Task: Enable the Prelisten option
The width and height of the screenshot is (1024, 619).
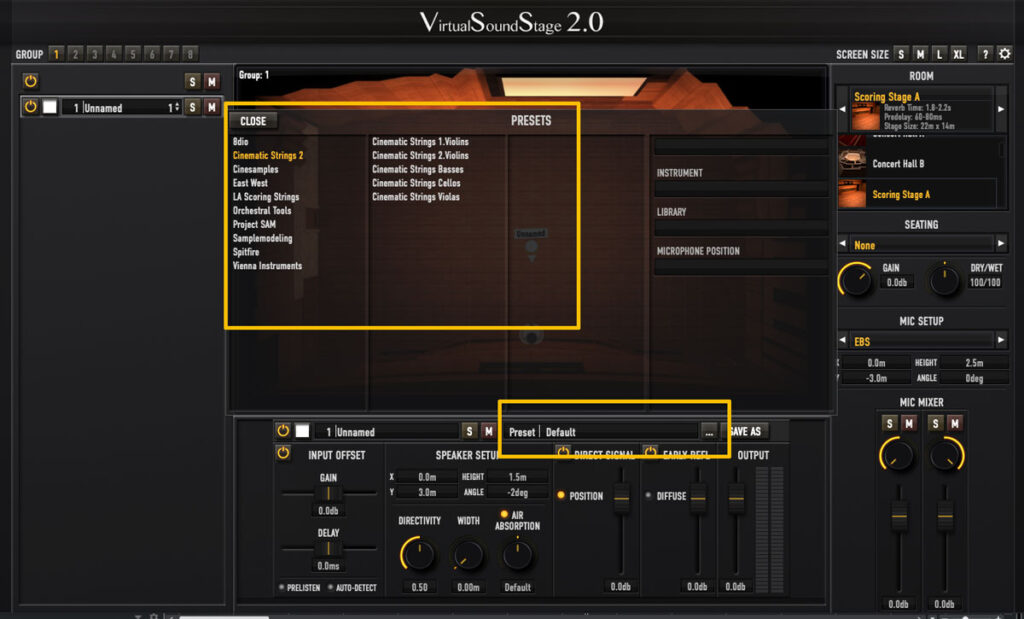Action: pyautogui.click(x=282, y=587)
